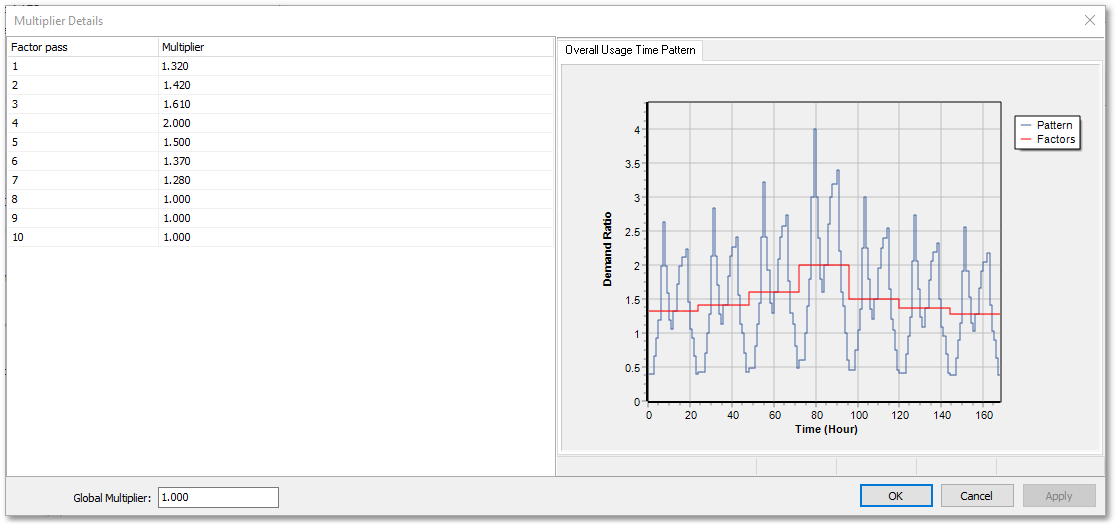Viewport: 1117px width, 527px height.
Task: Close the Multiplier Details dialog
Action: 1089,20
